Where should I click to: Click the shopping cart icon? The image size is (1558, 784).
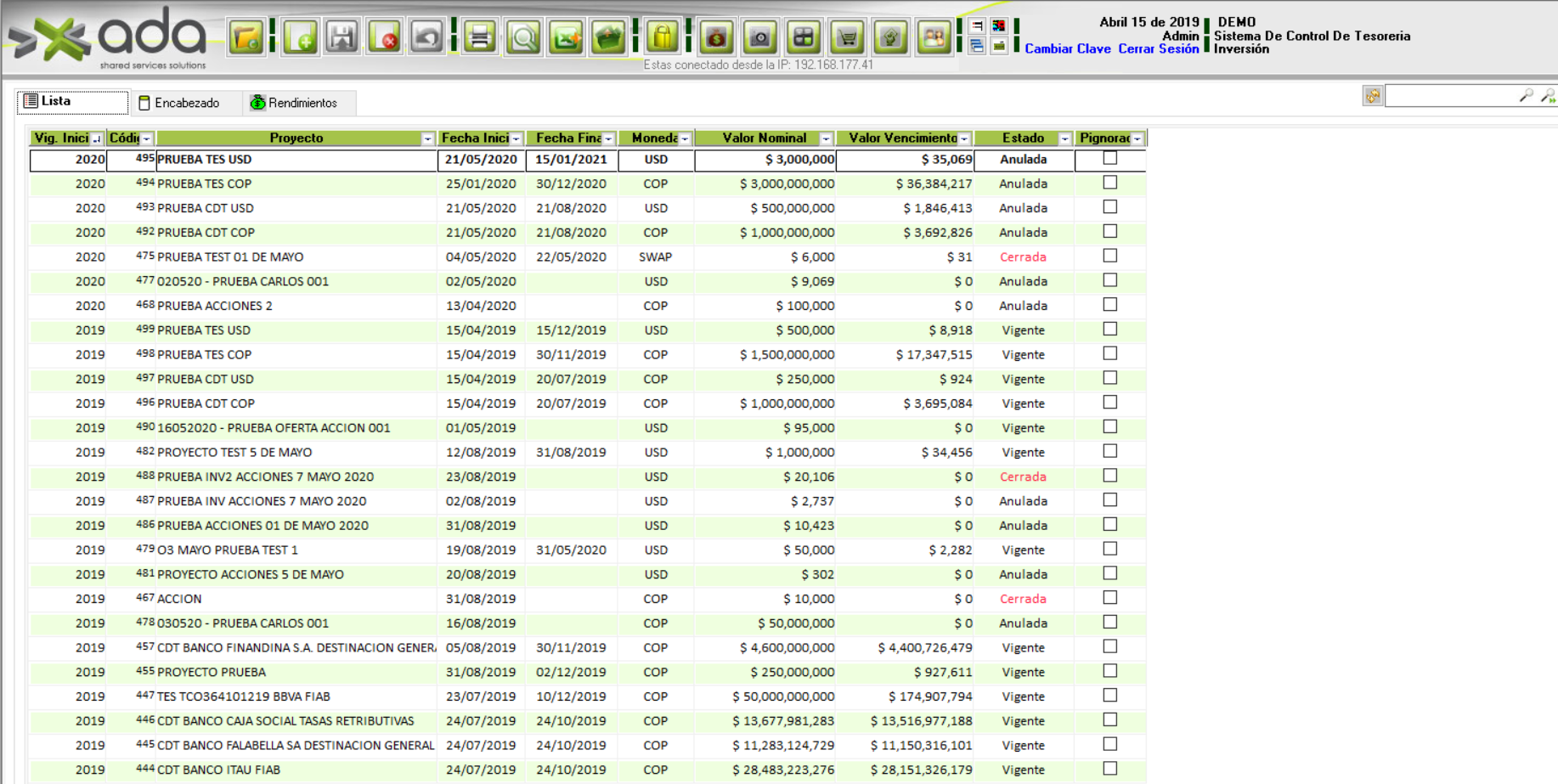pos(847,37)
